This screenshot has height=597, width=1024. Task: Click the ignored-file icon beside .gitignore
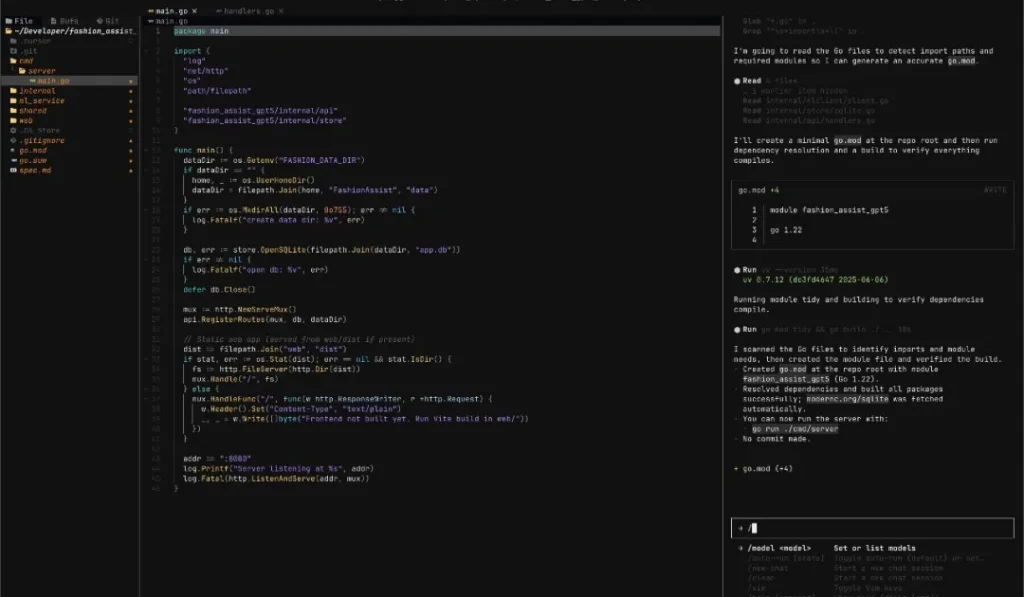click(11, 140)
